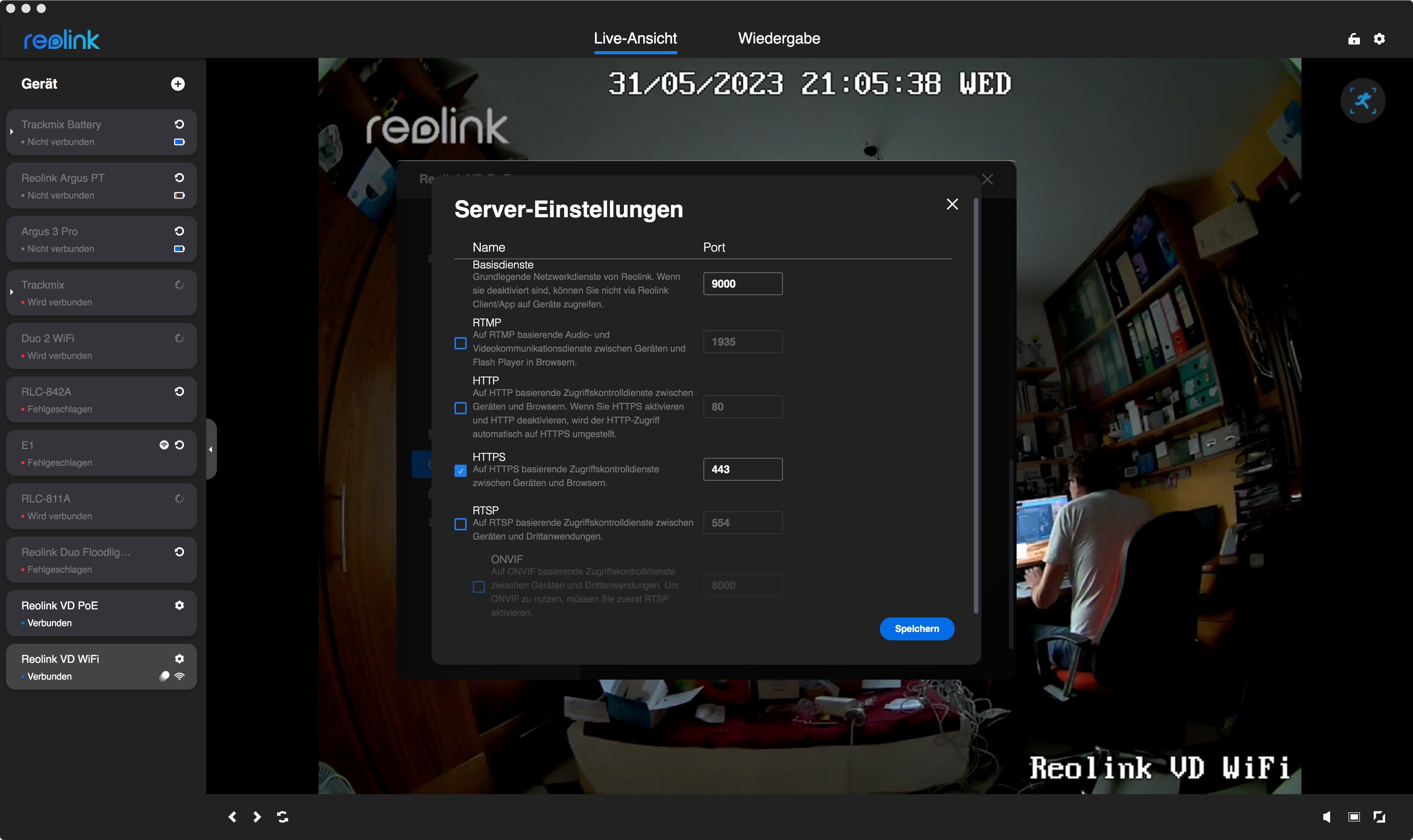Click the refresh view icon in bottom toolbar
The width and height of the screenshot is (1413, 840).
(283, 816)
